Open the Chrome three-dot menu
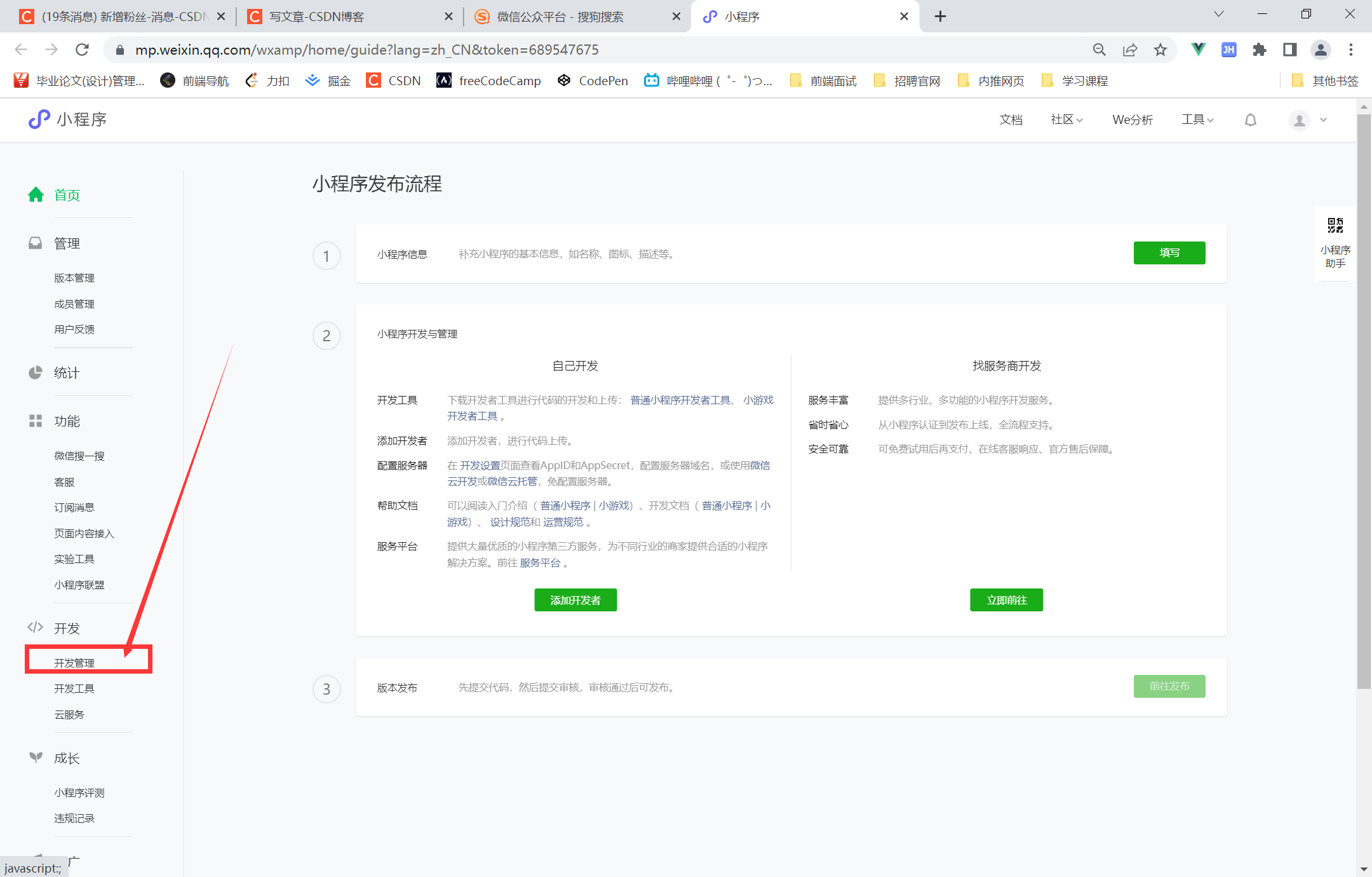 [1351, 50]
